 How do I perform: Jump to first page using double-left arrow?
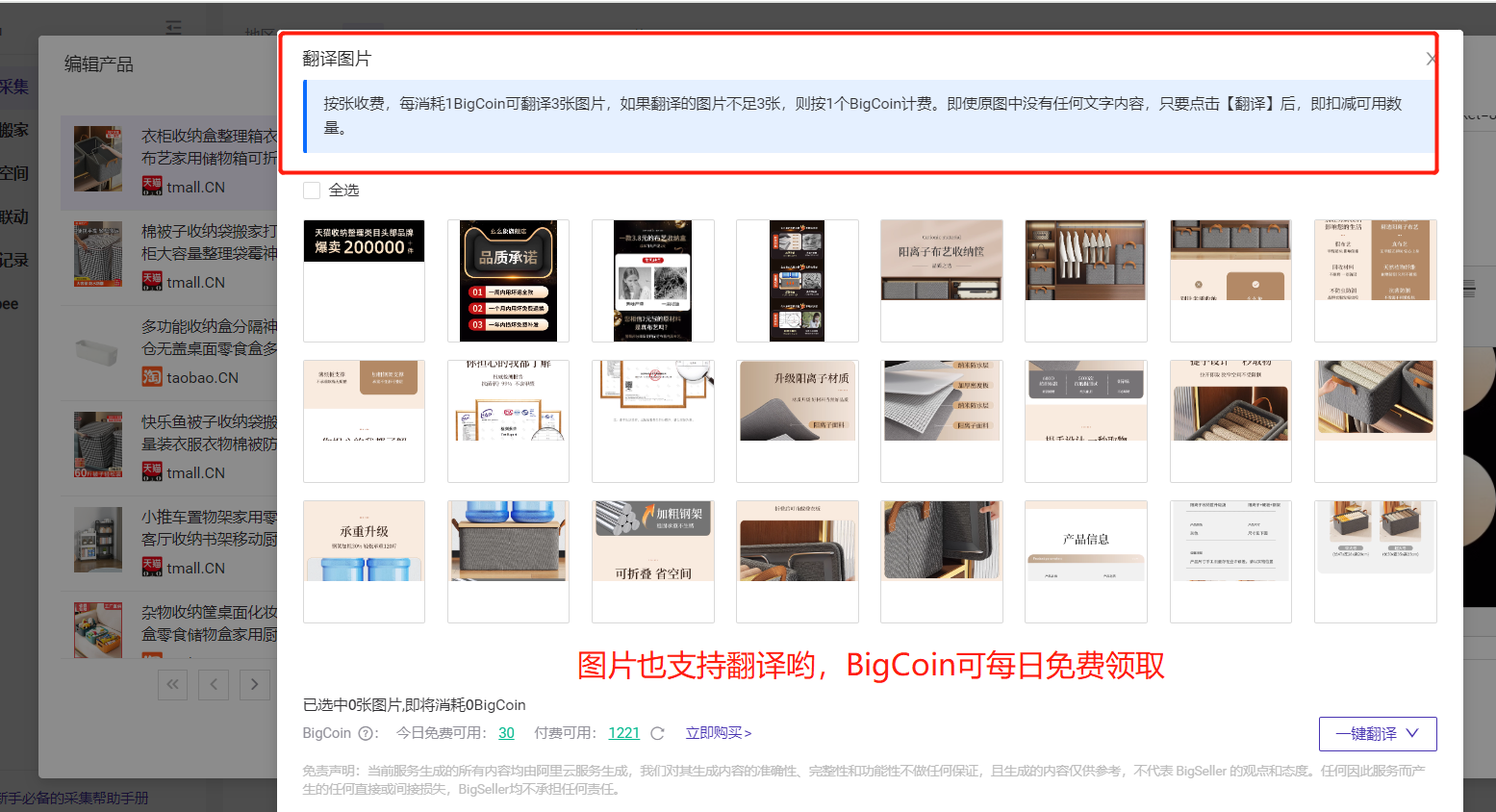pyautogui.click(x=172, y=684)
